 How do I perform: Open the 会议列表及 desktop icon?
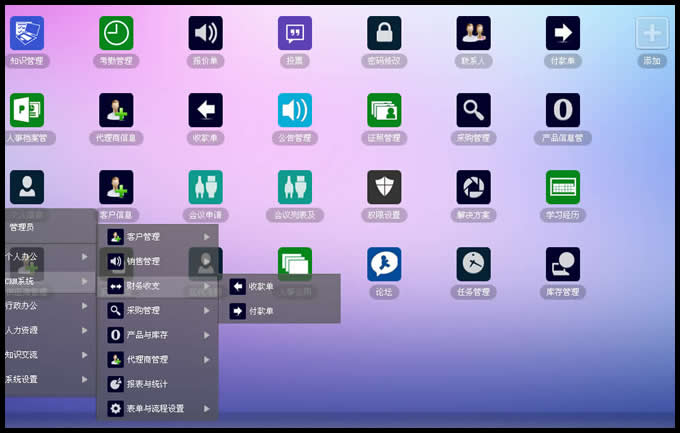coord(295,187)
